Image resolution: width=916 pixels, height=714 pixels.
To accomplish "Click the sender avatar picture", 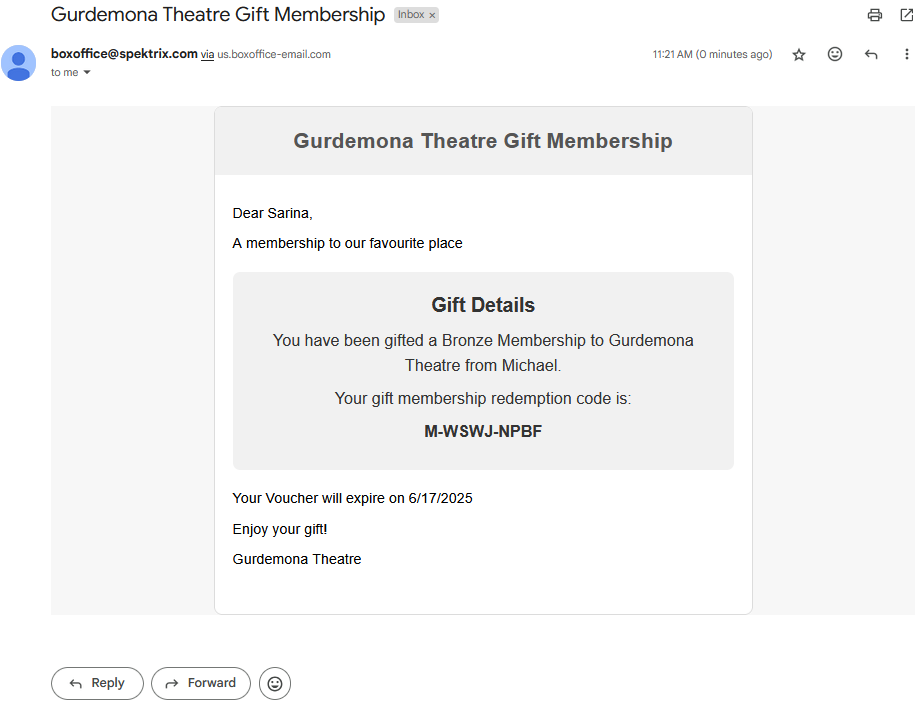I will (19, 63).
